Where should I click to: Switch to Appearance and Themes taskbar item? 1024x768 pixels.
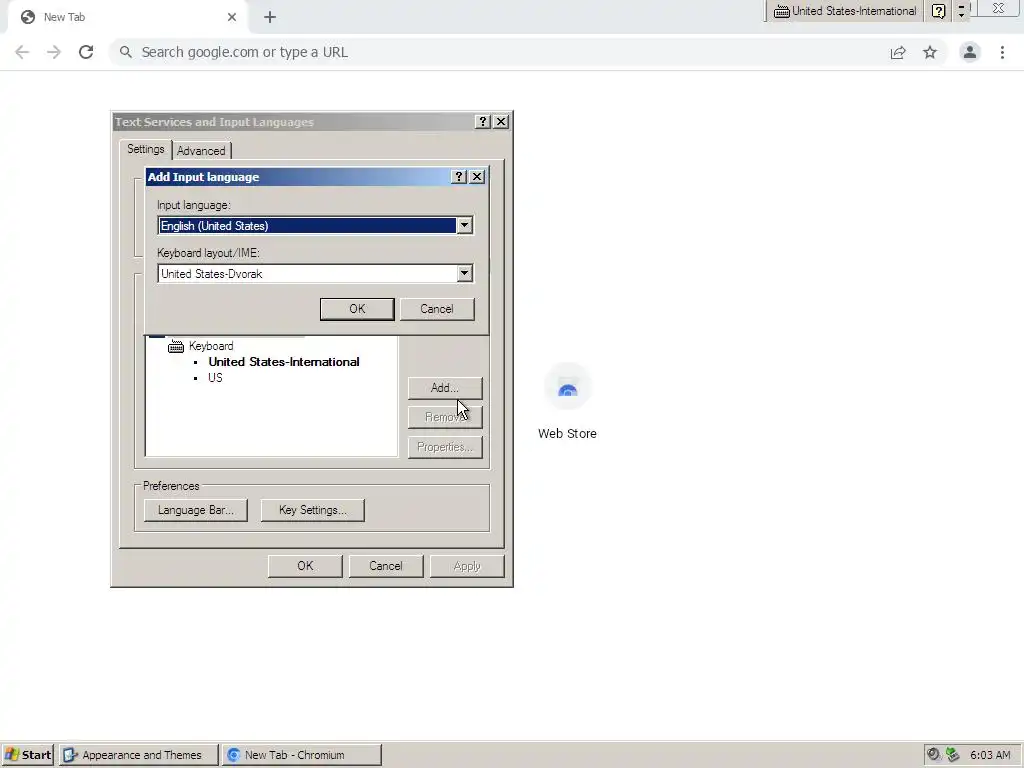138,755
